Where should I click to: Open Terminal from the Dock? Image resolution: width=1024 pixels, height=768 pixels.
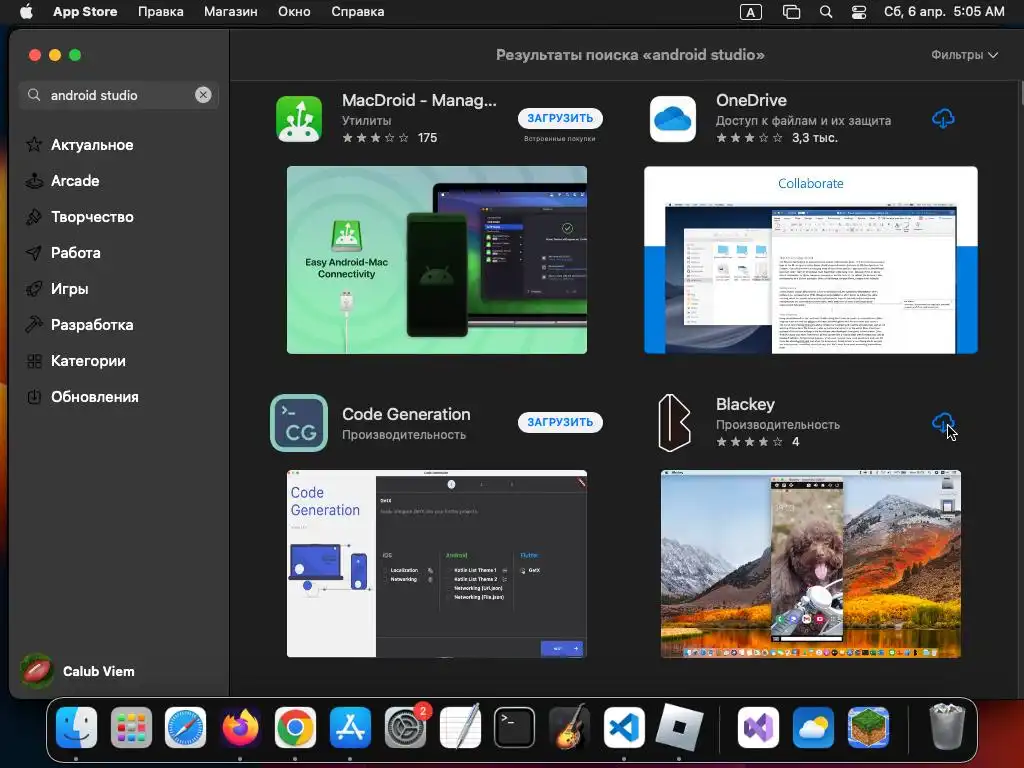[515, 727]
